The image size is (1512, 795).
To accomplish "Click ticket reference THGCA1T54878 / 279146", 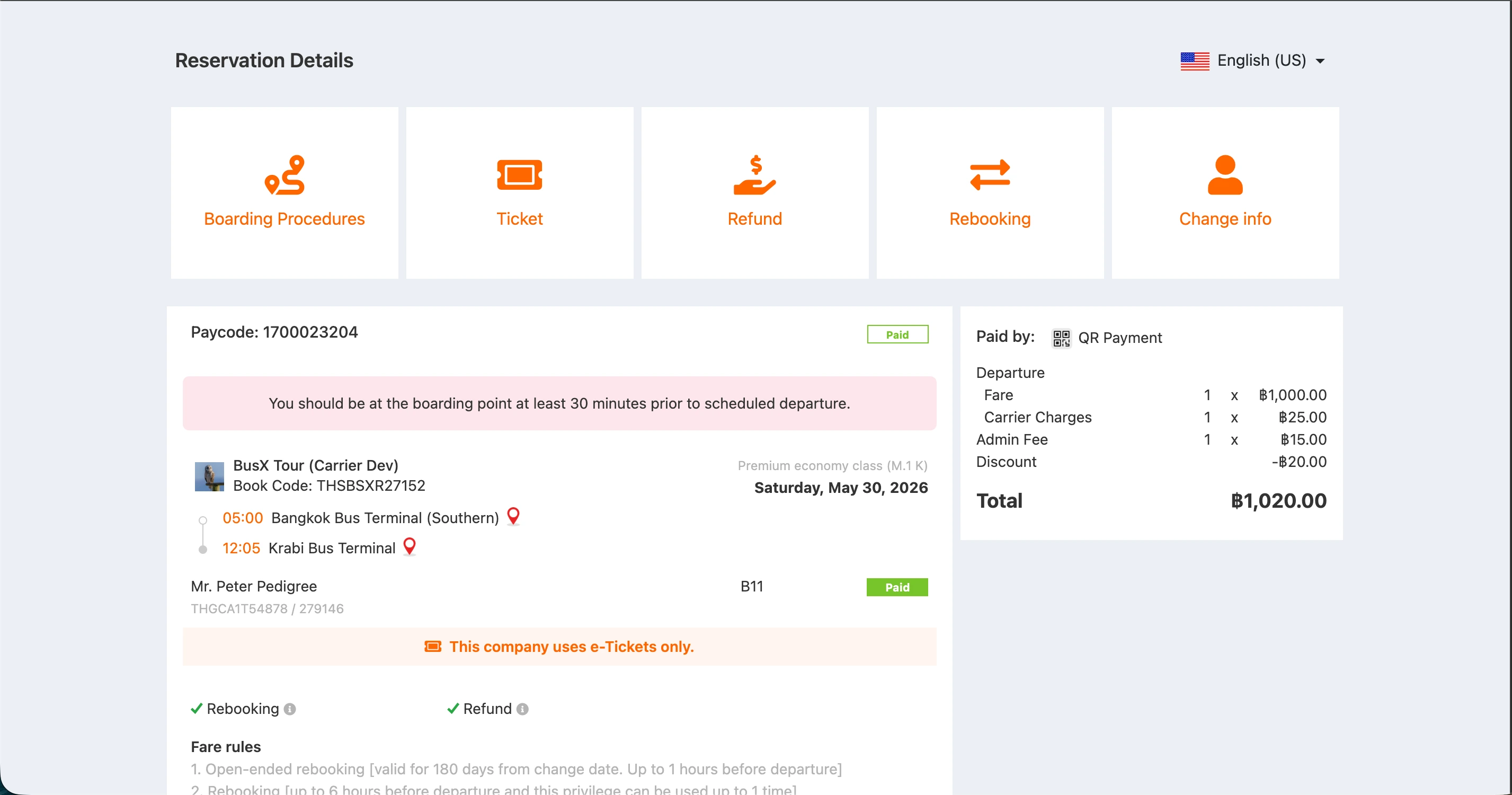I will pos(267,608).
